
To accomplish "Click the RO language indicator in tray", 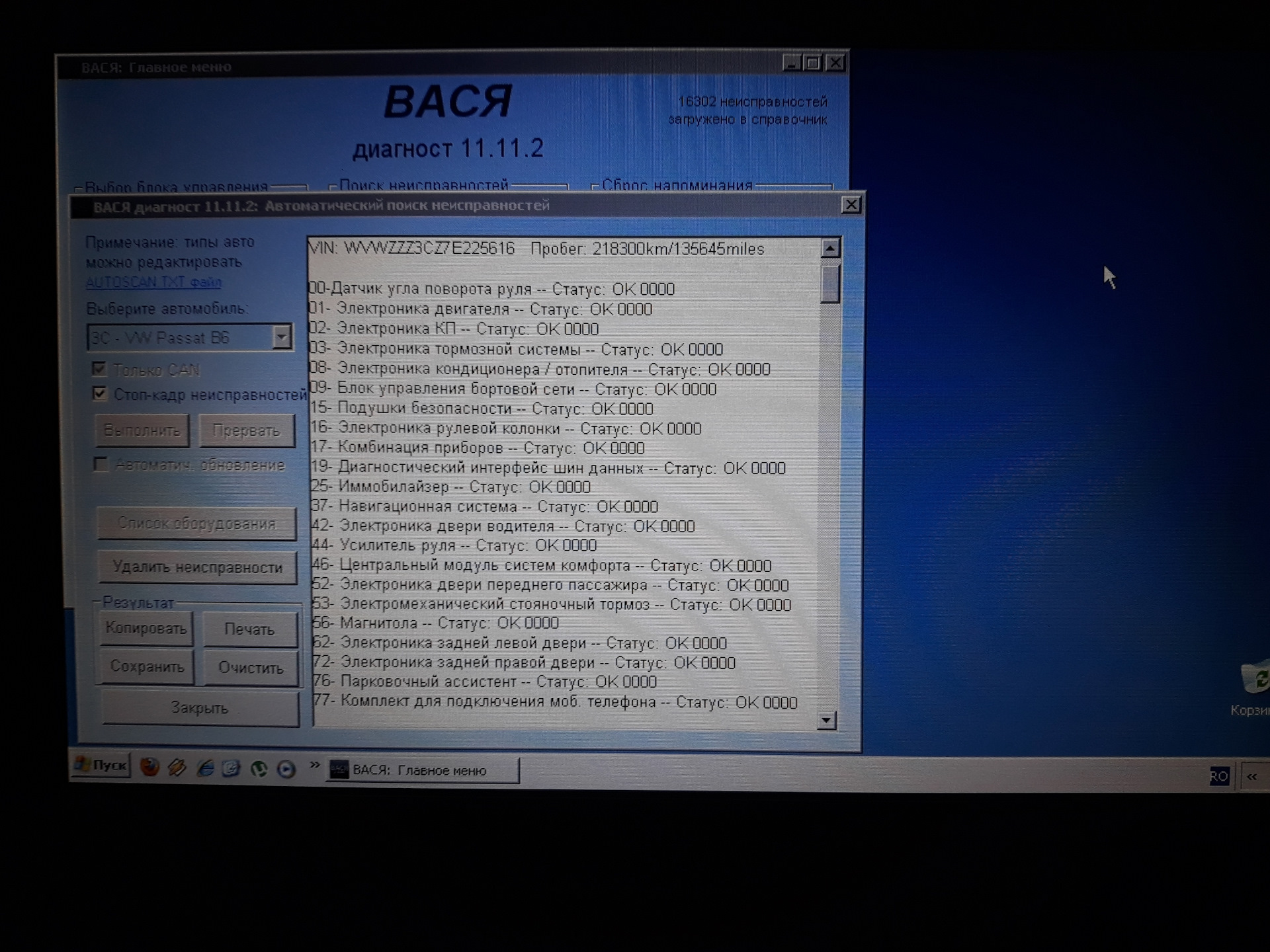I will 1219,776.
